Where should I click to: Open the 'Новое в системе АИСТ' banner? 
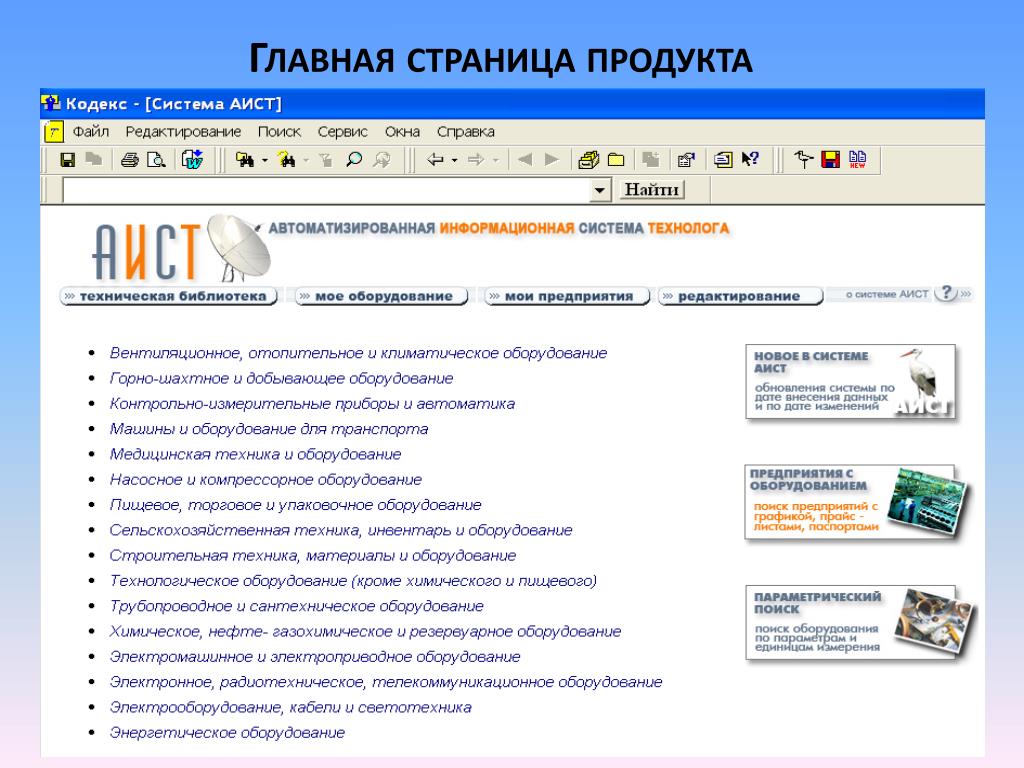(x=850, y=381)
